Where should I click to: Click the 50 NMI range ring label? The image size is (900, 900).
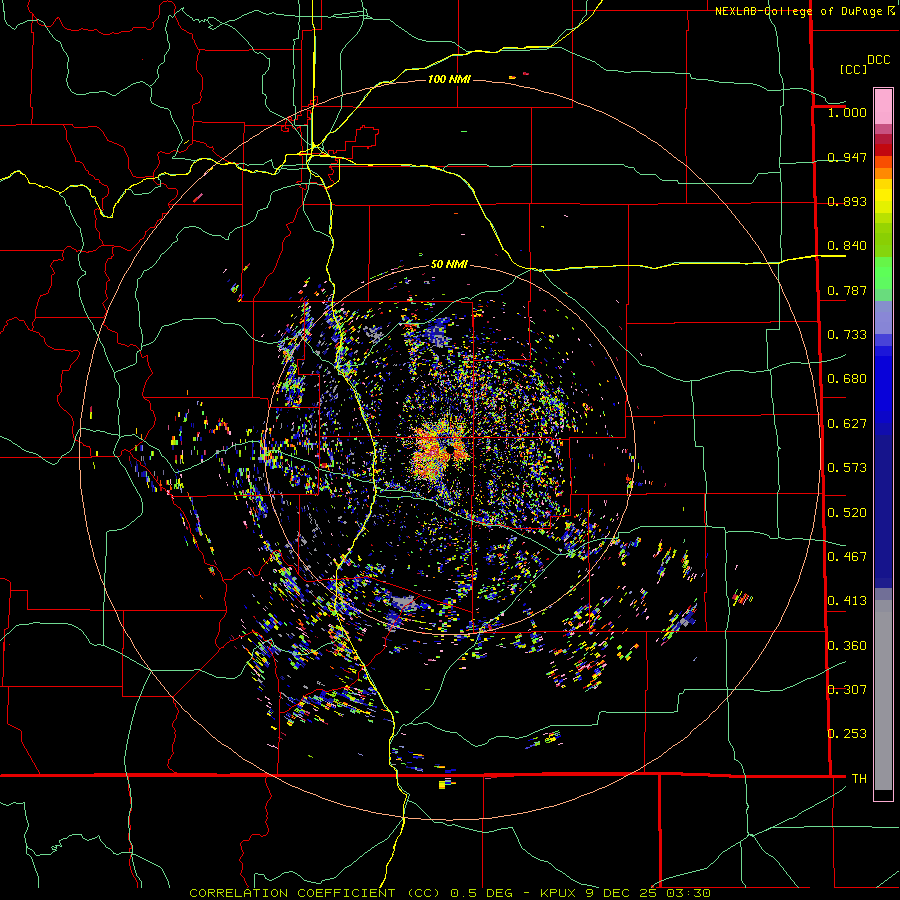pyautogui.click(x=449, y=264)
